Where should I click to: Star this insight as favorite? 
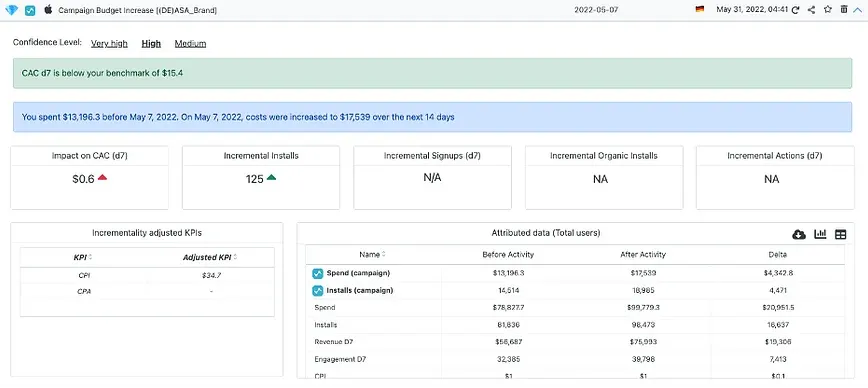[x=828, y=9]
